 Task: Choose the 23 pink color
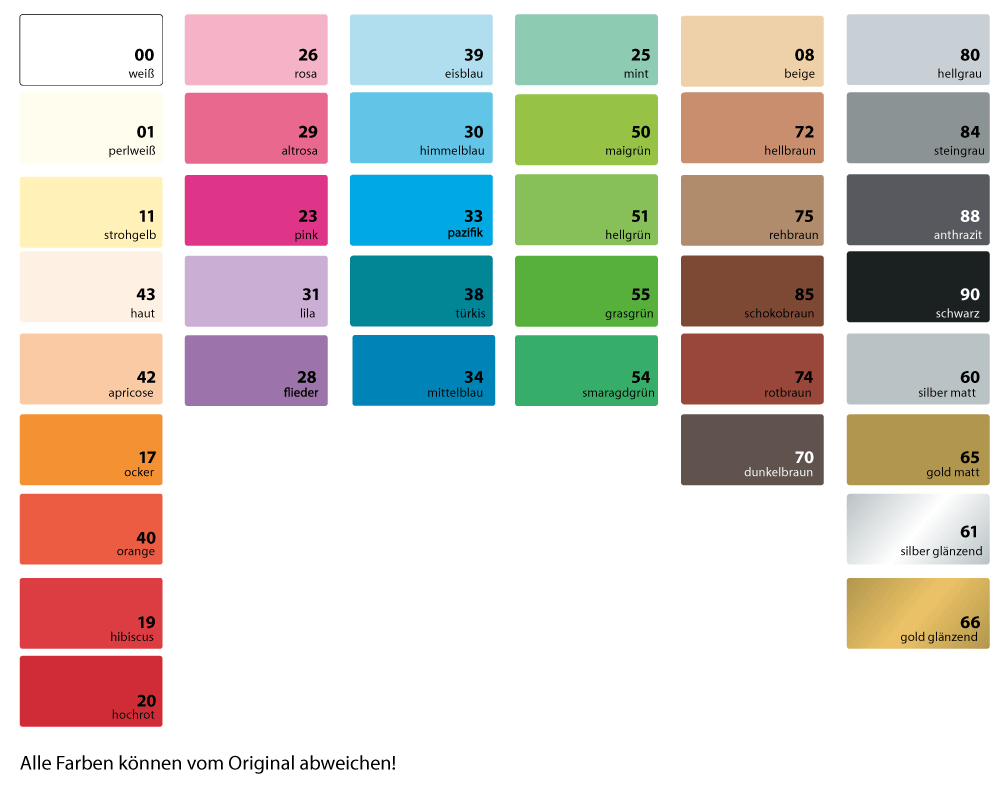[x=256, y=210]
